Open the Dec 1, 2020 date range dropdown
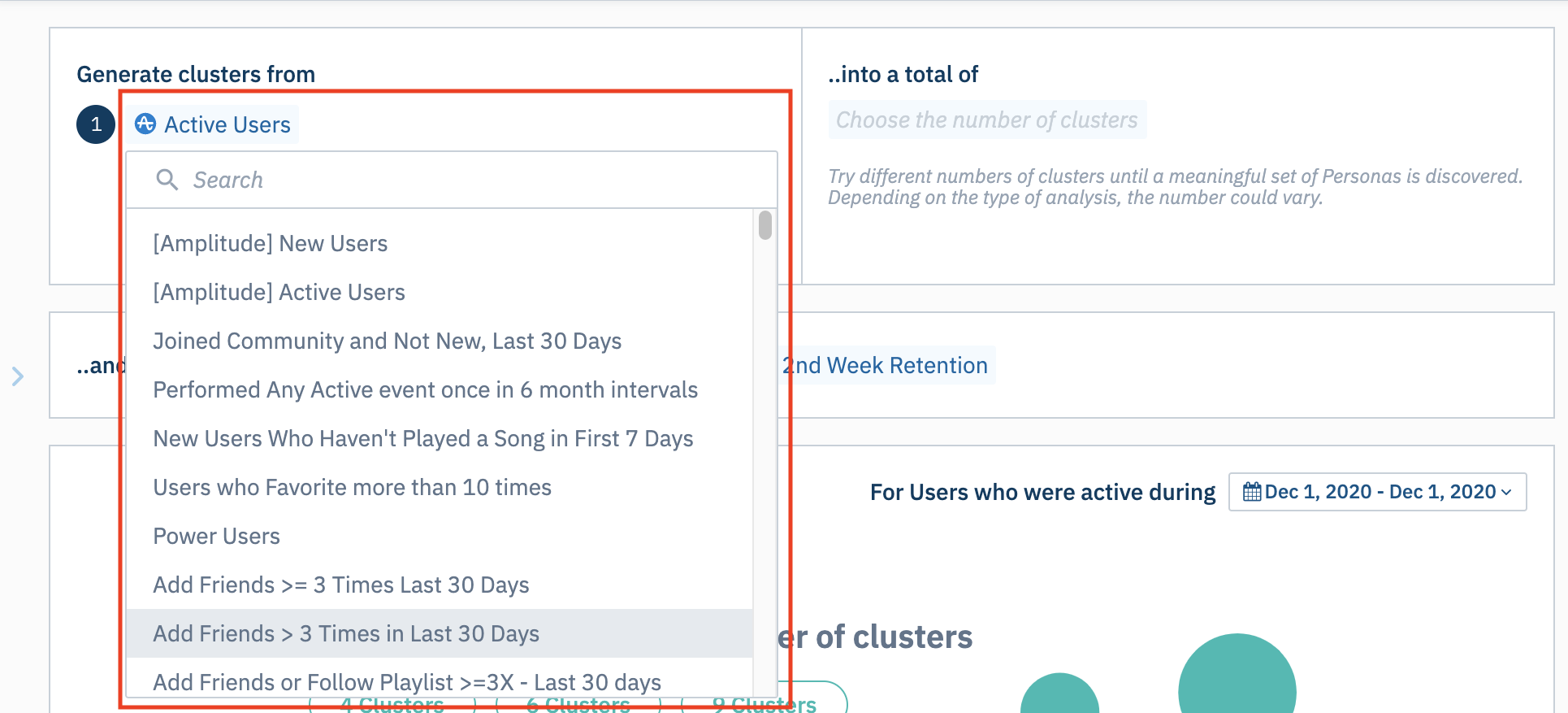The width and height of the screenshot is (1568, 713). coord(1378,492)
